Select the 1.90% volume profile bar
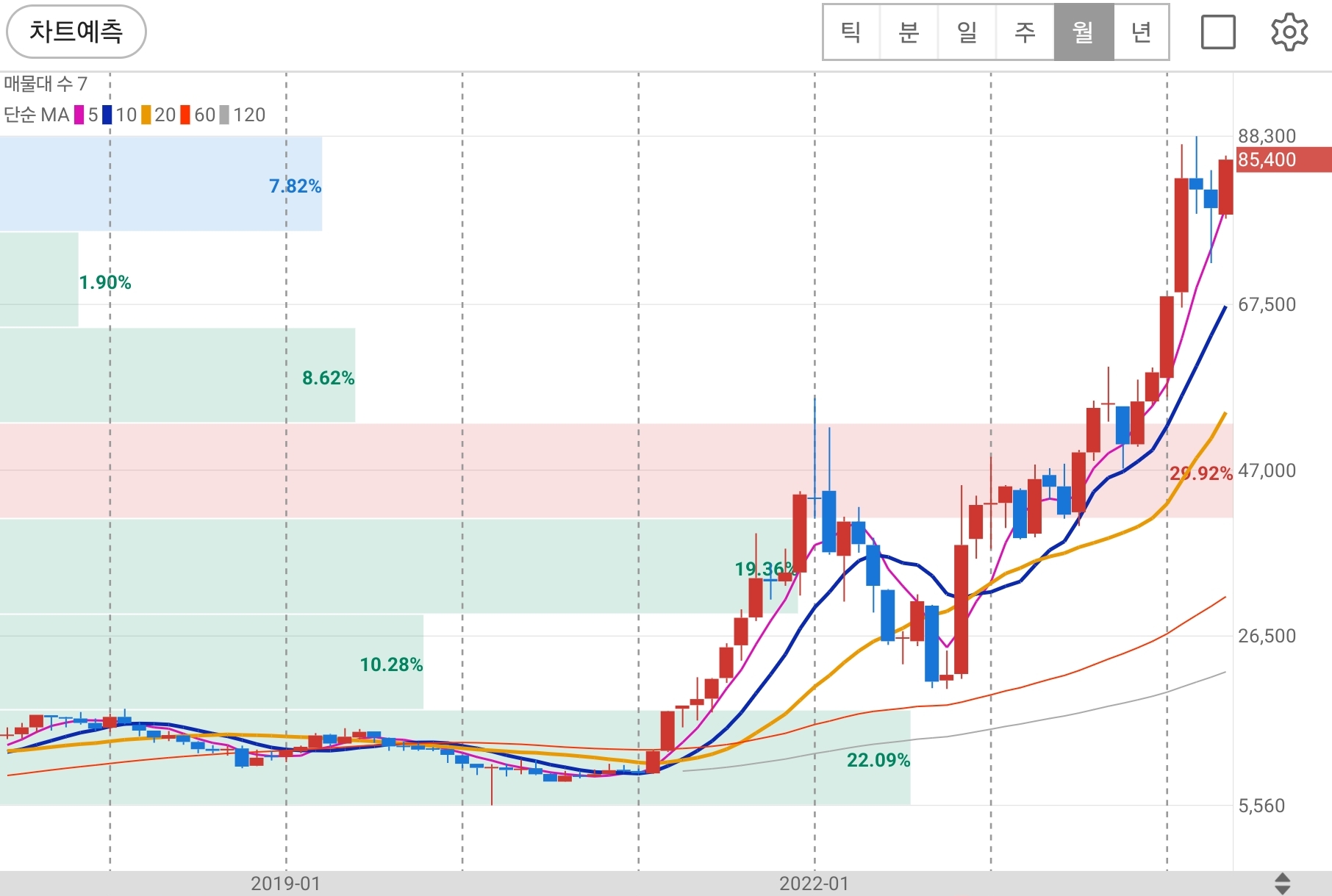The image size is (1332, 896). point(39,279)
